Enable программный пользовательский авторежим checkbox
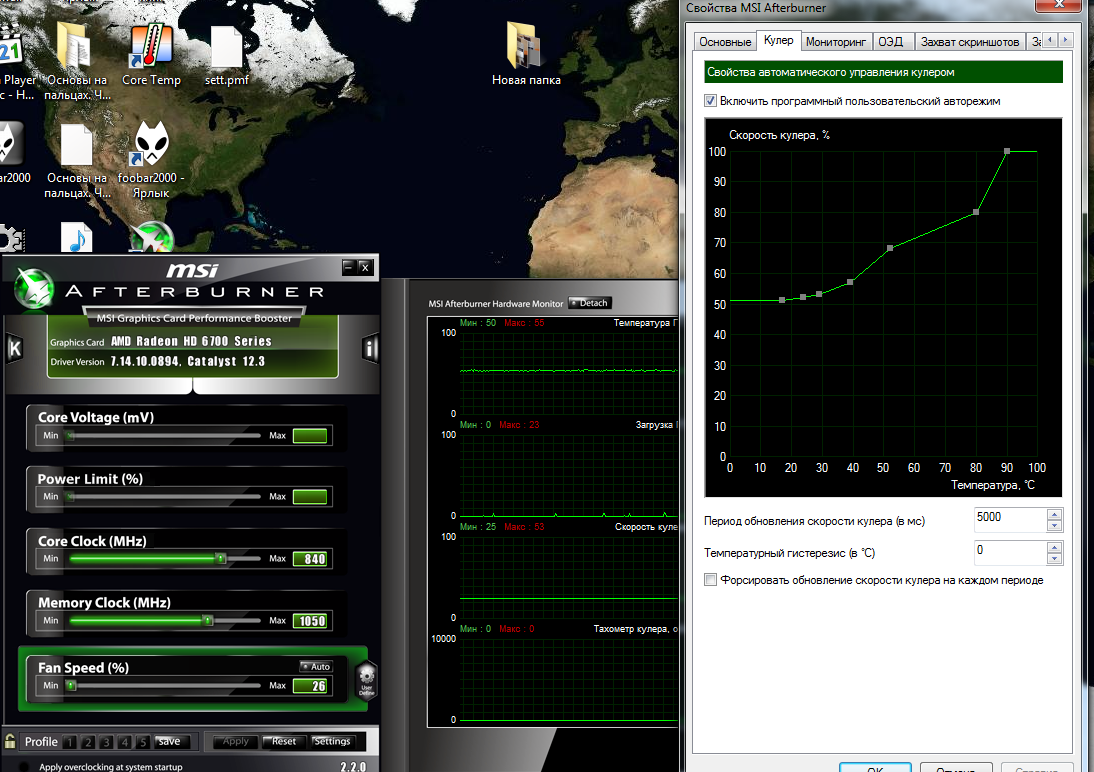The width and height of the screenshot is (1094, 772). point(710,101)
